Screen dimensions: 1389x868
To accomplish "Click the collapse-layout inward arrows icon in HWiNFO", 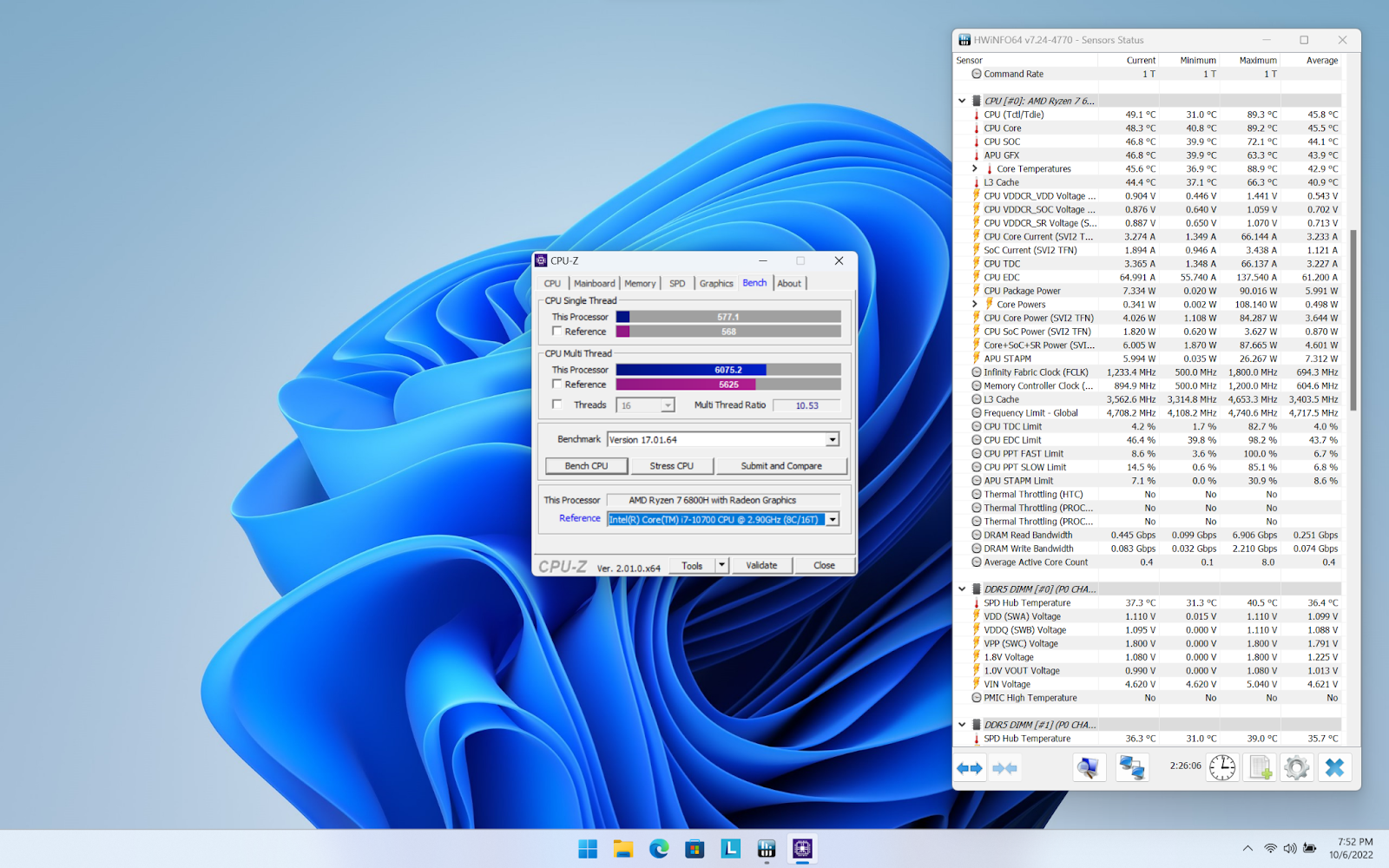I will 1004,768.
